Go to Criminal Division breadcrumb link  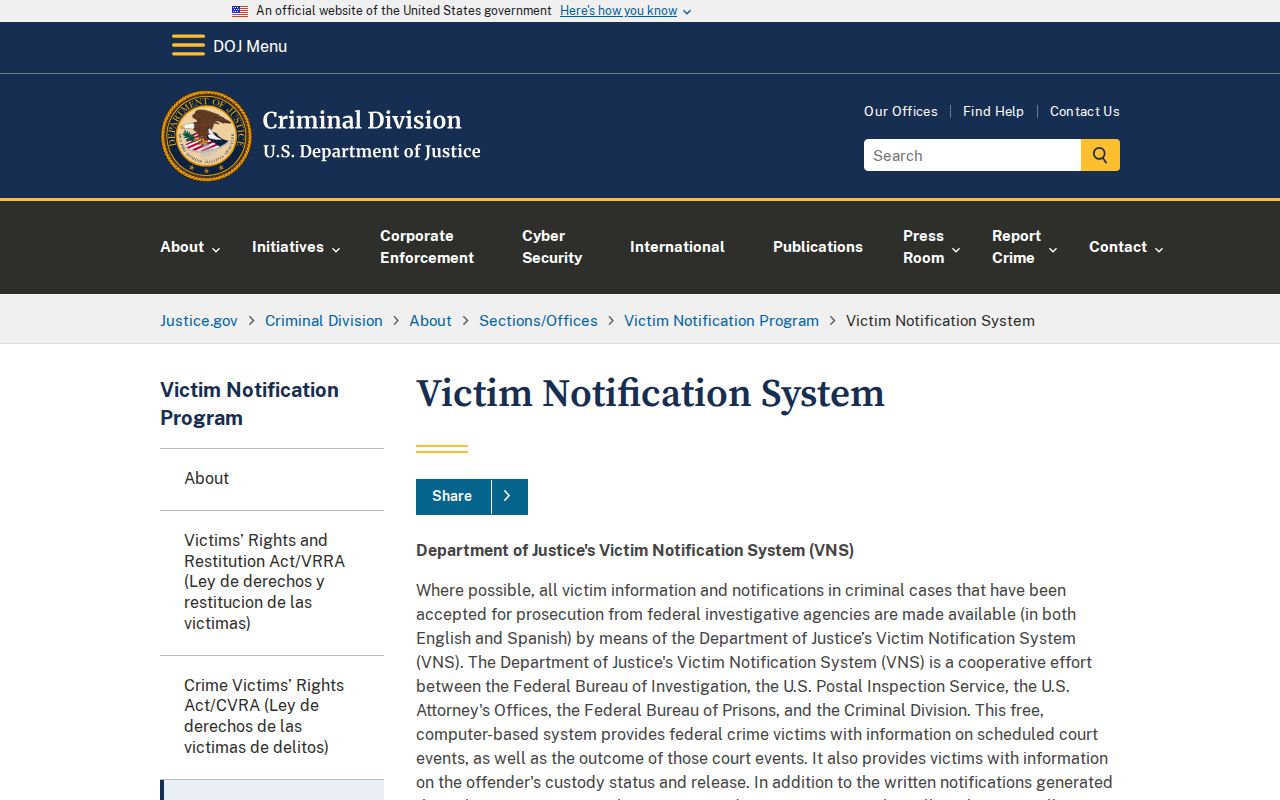(x=324, y=321)
